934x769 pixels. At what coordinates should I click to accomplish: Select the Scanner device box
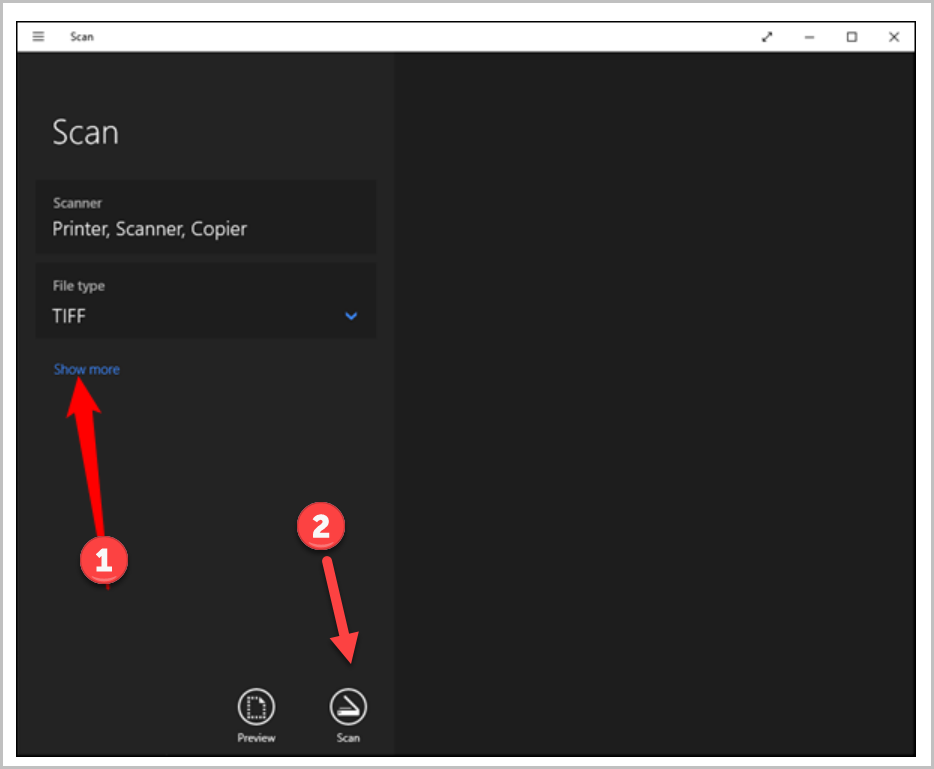pyautogui.click(x=206, y=217)
